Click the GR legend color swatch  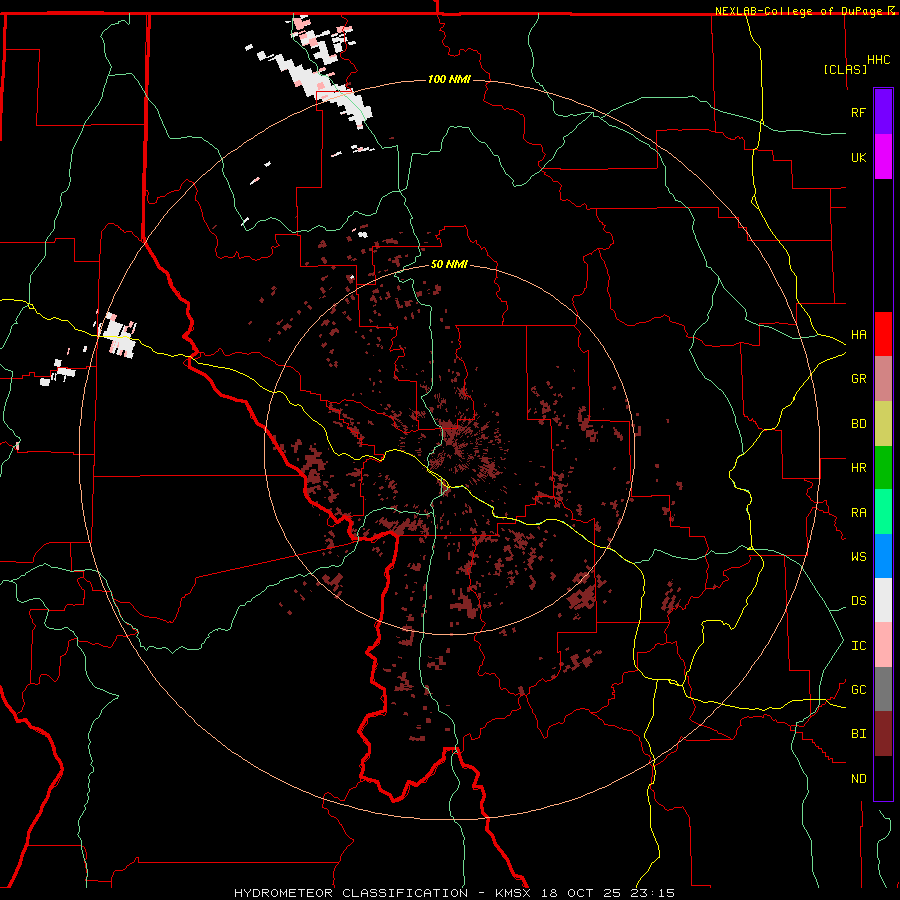(883, 379)
